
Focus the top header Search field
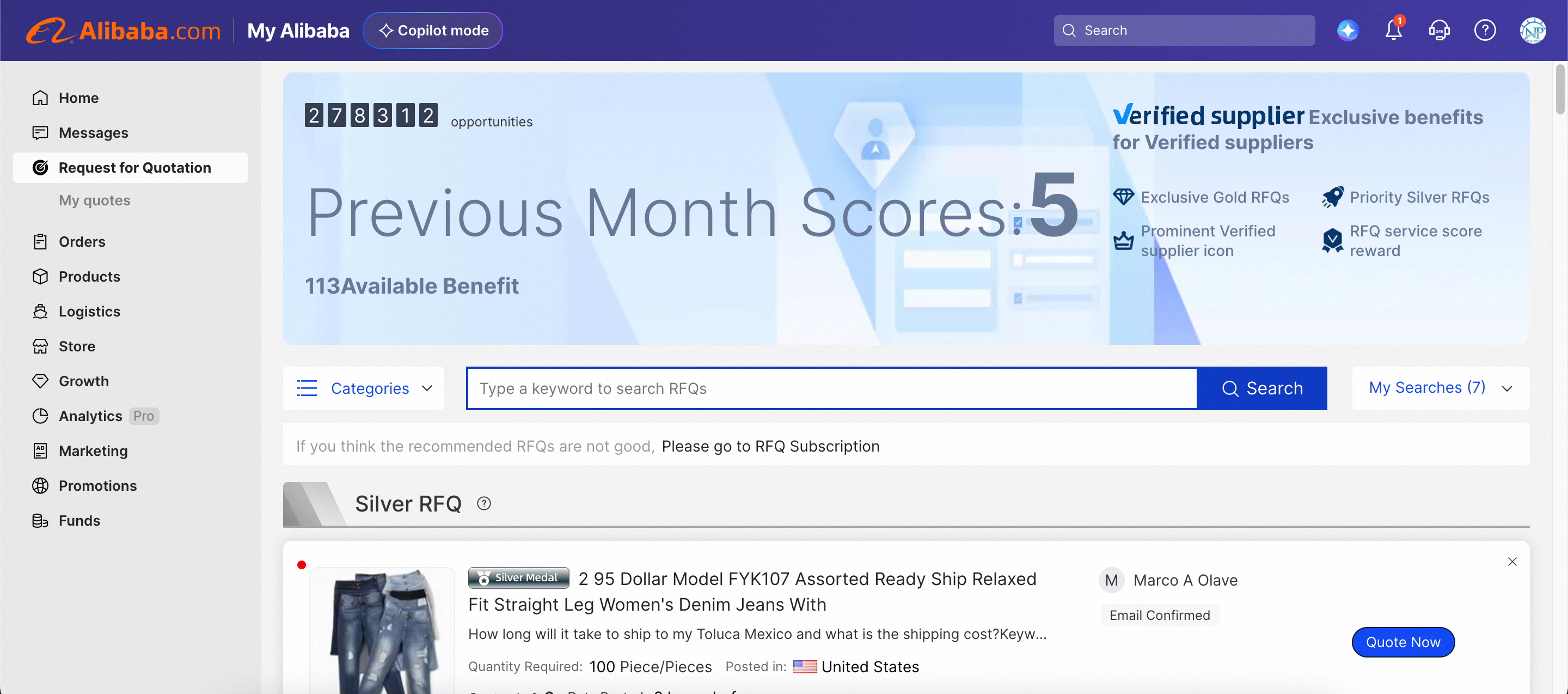coord(1184,31)
